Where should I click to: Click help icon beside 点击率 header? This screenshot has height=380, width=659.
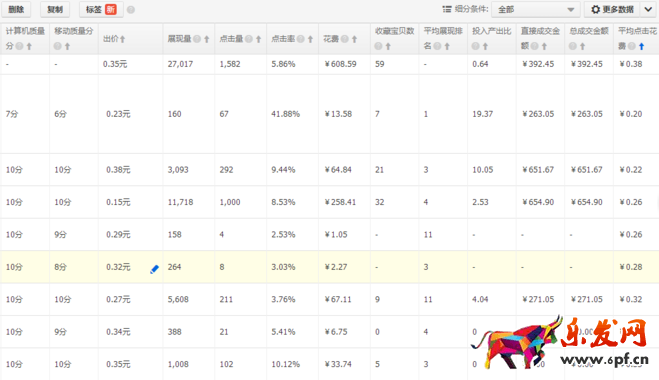click(301, 39)
